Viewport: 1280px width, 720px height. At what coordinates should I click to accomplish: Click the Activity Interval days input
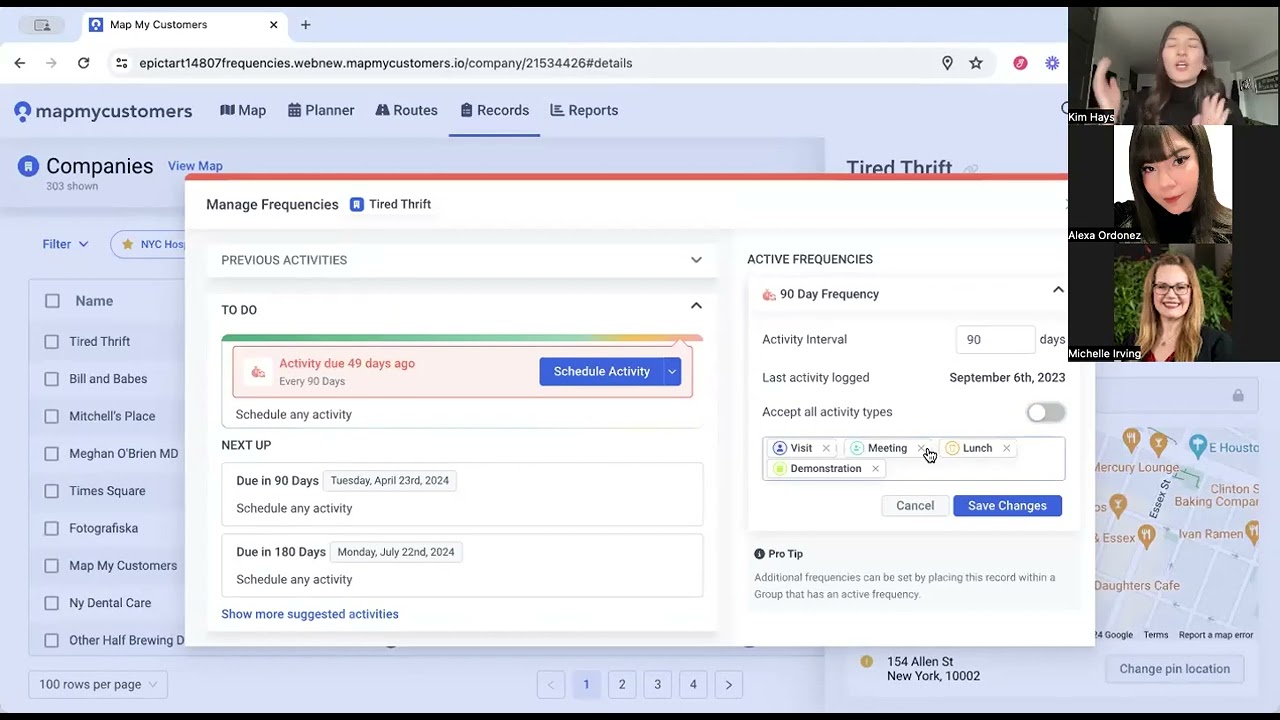click(x=994, y=340)
